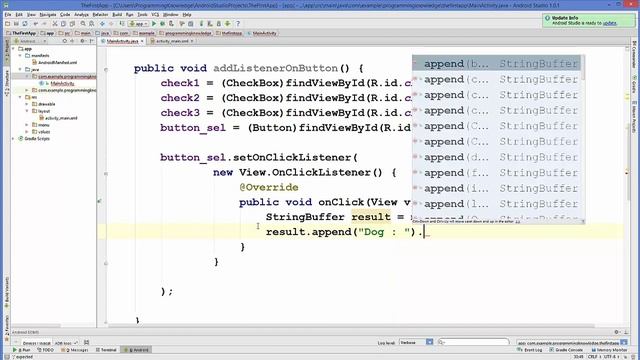Open the Terminal tool window button
Screen dimensions: 640x360
click(x=106, y=350)
